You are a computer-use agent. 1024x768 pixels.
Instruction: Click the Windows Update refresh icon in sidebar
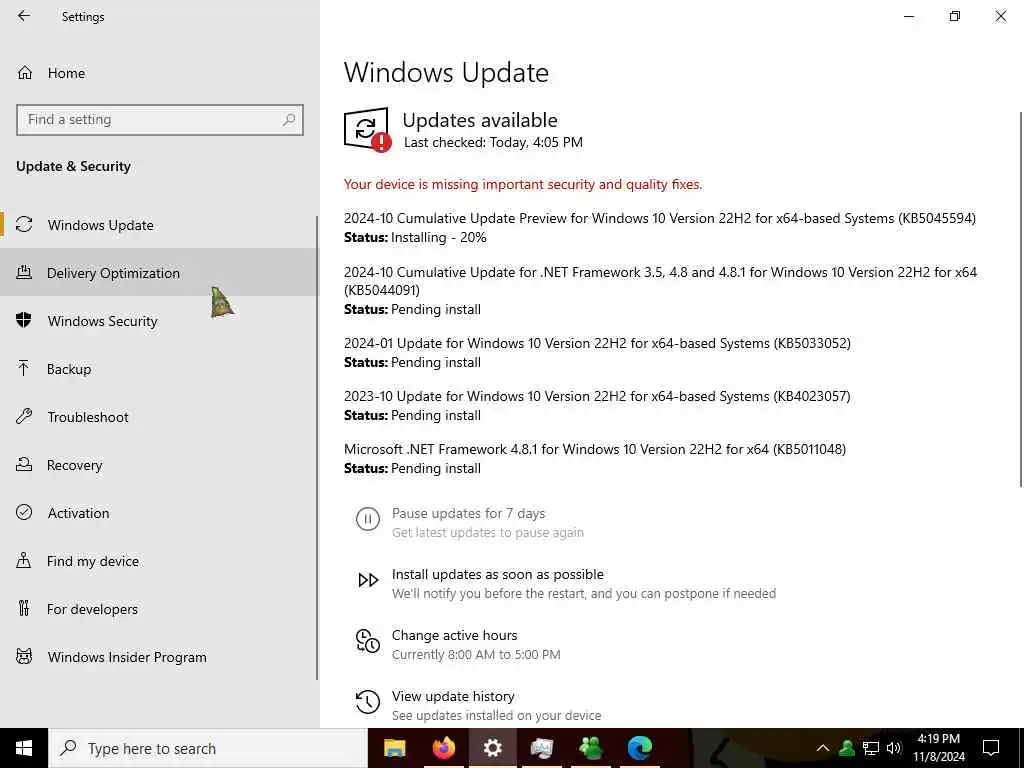pyautogui.click(x=24, y=225)
